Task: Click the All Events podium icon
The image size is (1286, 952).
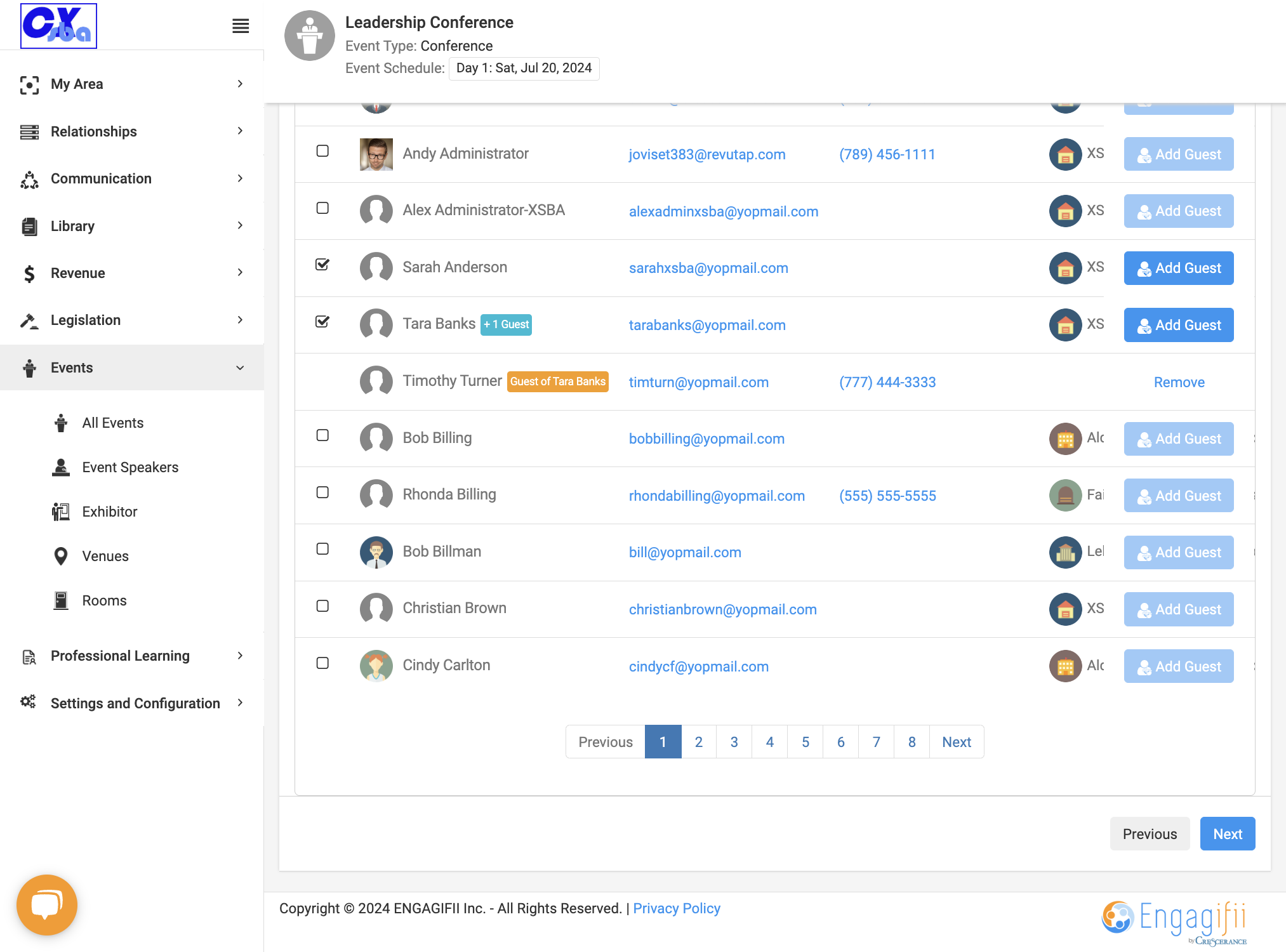Action: 61,423
